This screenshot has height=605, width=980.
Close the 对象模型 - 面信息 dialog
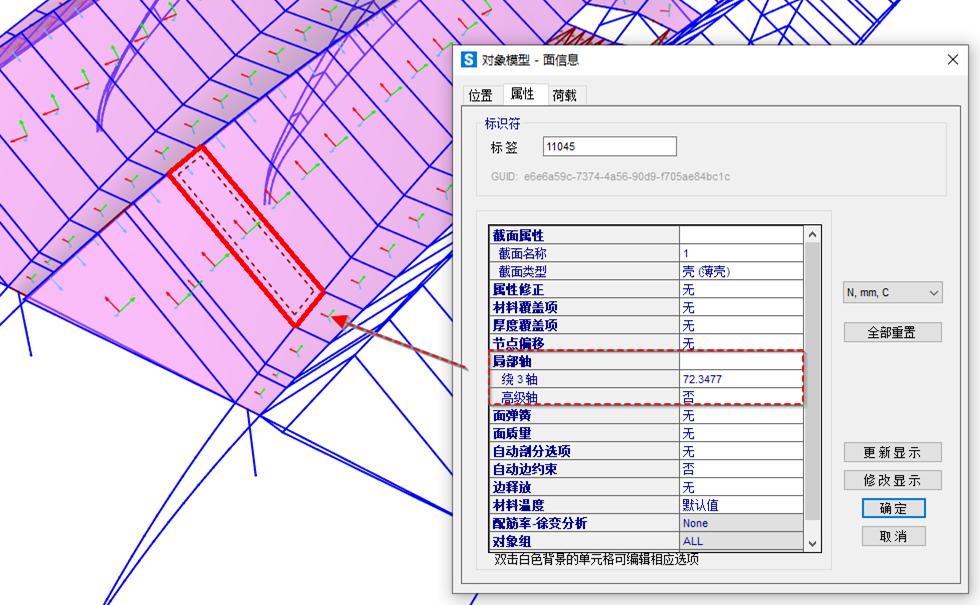click(952, 60)
